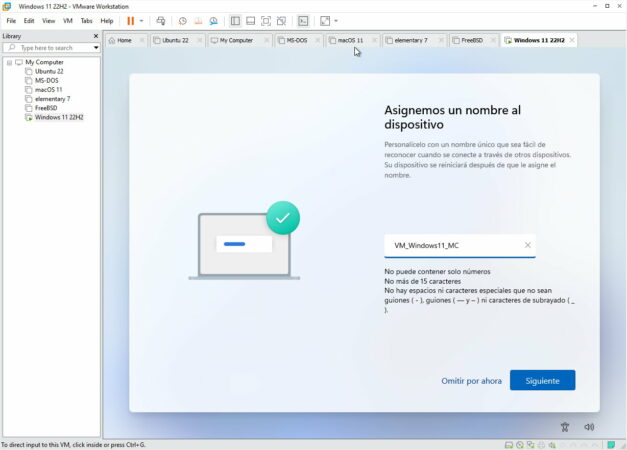Image resolution: width=627 pixels, height=450 pixels.
Task: Open the VM menu
Action: point(68,21)
